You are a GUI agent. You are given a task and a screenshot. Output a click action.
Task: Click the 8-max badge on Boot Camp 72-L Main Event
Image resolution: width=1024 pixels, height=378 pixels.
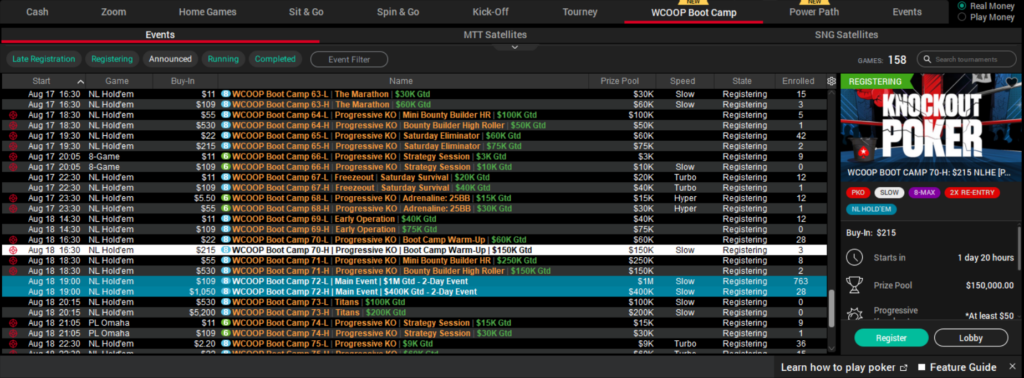pos(225,281)
